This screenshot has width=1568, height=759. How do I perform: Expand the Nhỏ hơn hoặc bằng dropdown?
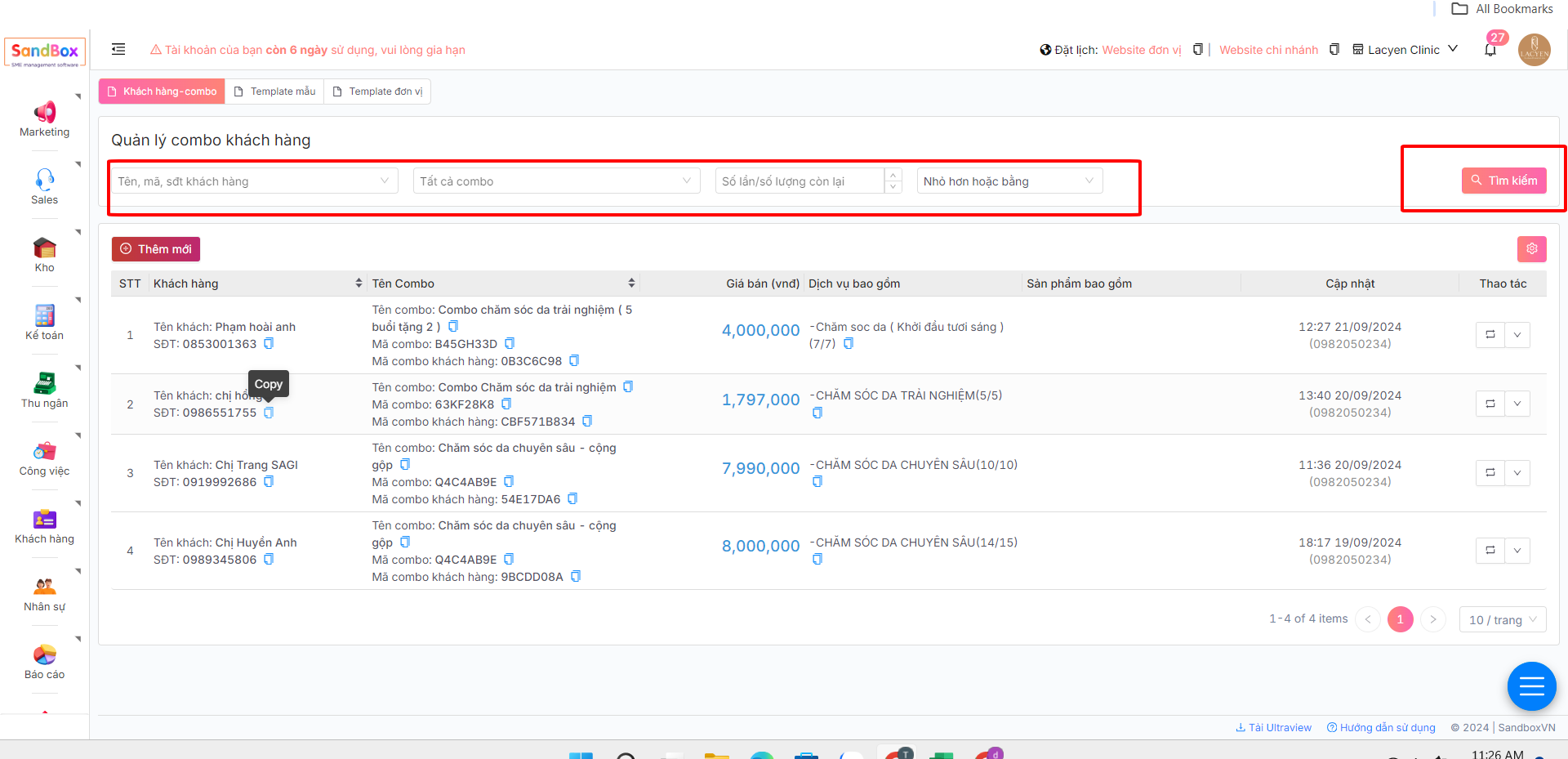click(1009, 181)
